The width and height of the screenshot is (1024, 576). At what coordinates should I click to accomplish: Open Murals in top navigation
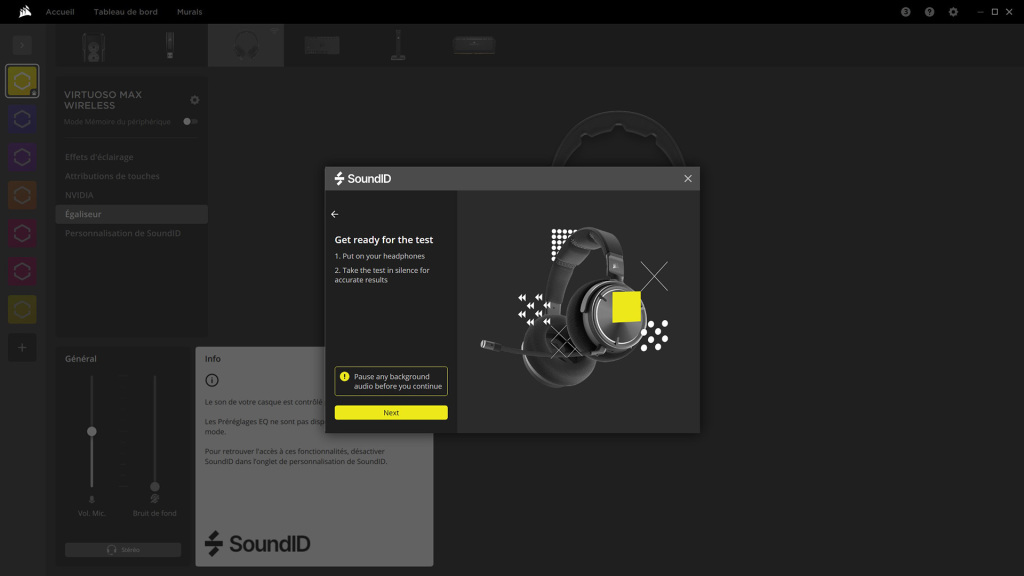(189, 12)
